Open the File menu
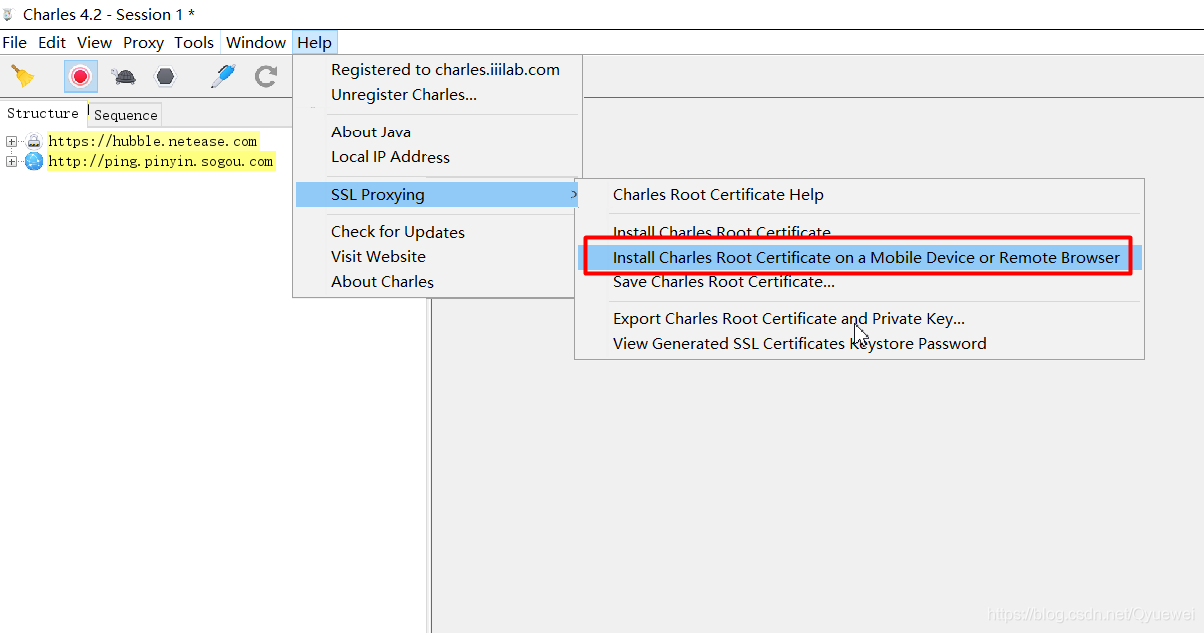1204x633 pixels. [x=15, y=42]
